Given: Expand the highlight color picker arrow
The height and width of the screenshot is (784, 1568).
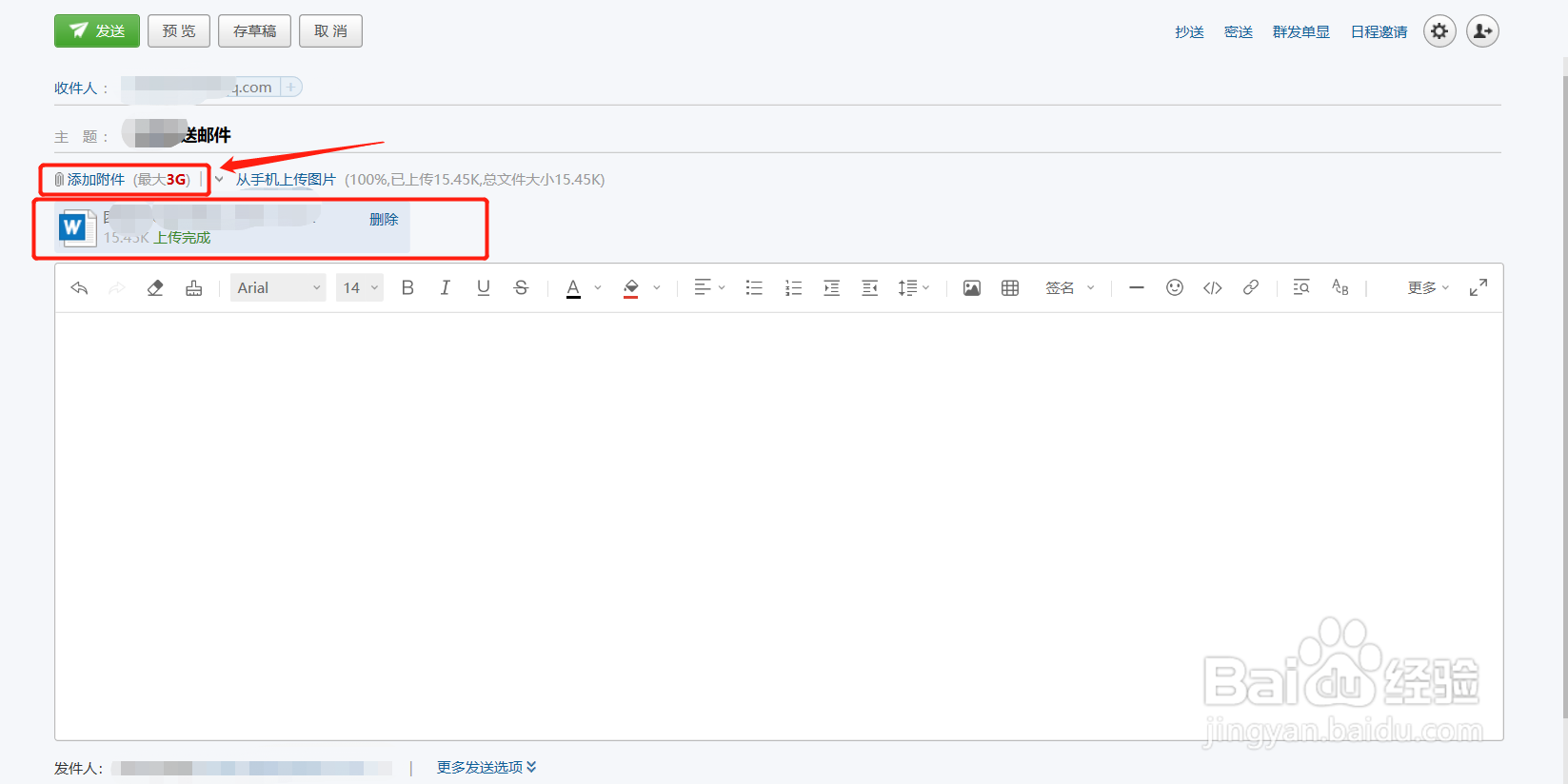Looking at the screenshot, I should click(657, 287).
